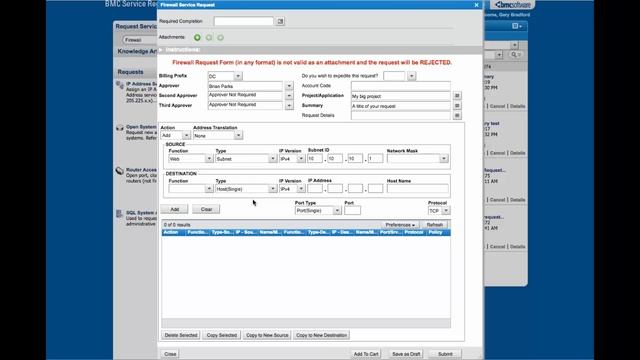
Task: Open the Required Completion calendar picker
Action: [x=280, y=21]
